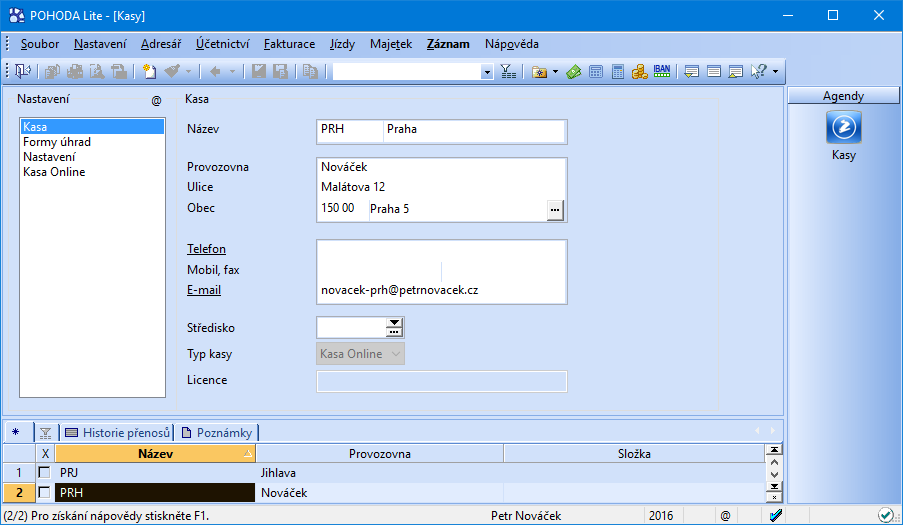Click the green money toolbar icon
Viewport: 903px width, 525px height.
pos(574,71)
